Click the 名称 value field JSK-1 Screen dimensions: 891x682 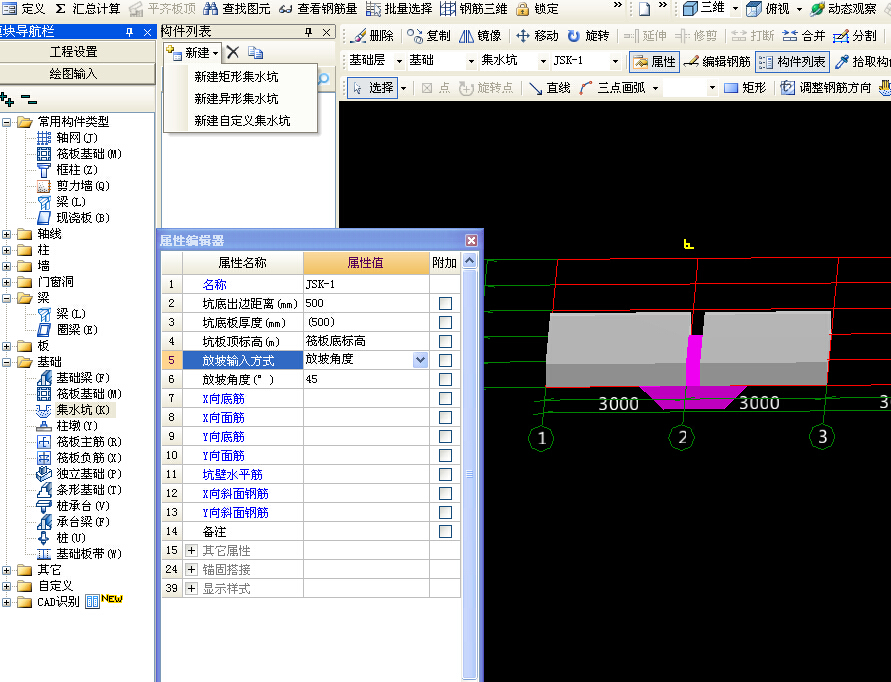[366, 284]
